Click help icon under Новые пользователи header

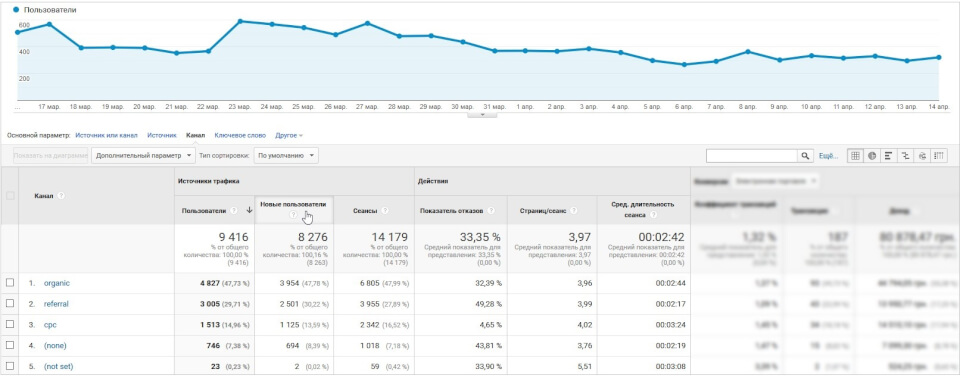pyautogui.click(x=293, y=214)
